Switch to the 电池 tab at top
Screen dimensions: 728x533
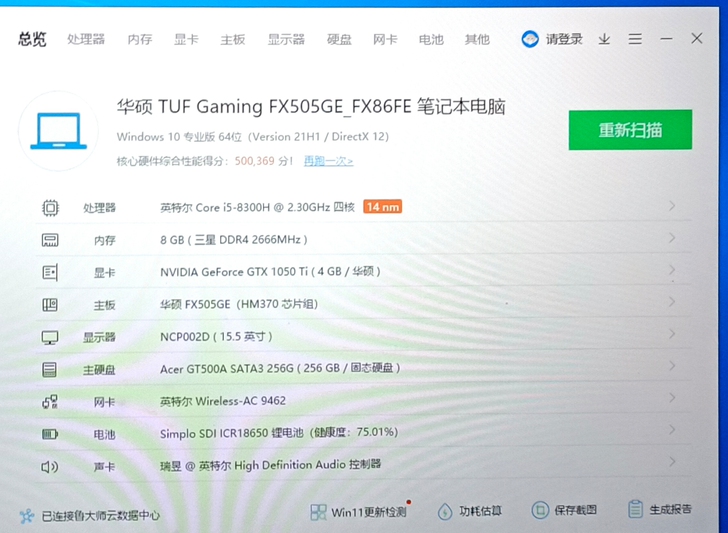tap(431, 39)
